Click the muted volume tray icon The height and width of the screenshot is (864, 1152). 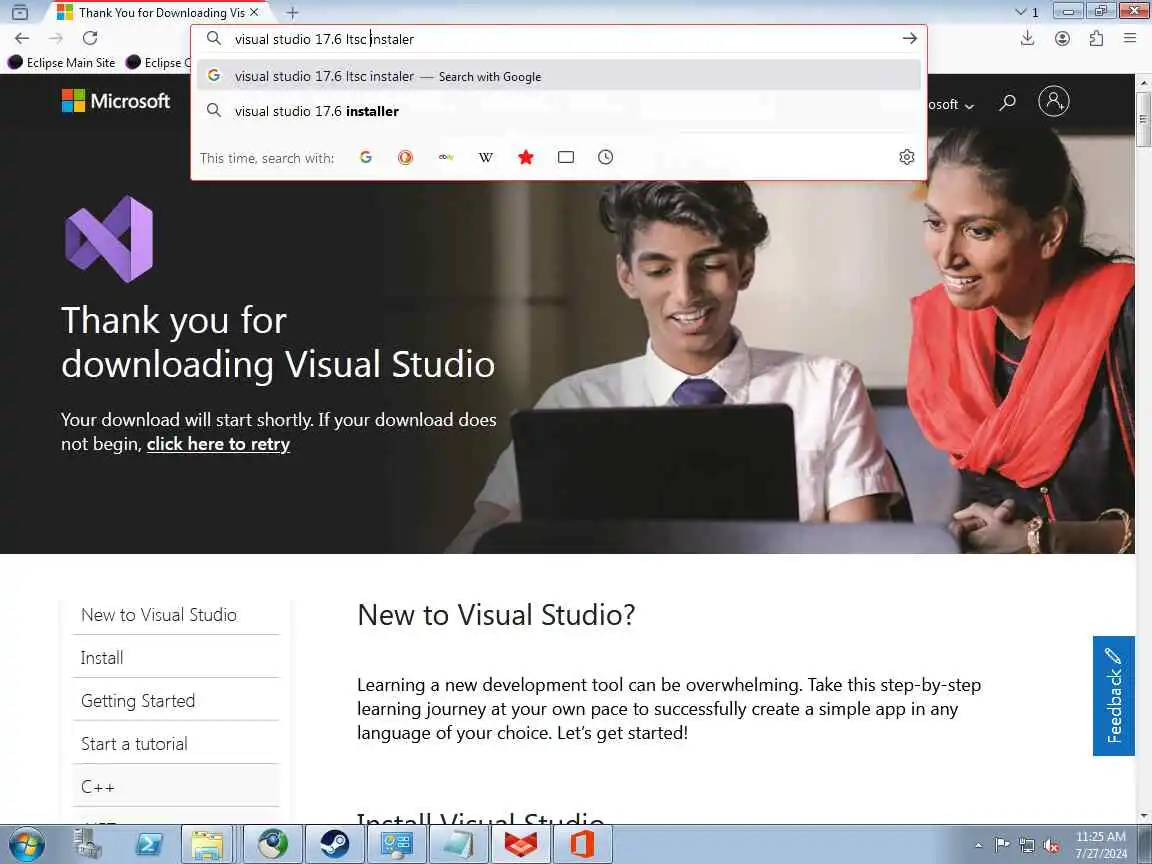tap(1051, 845)
